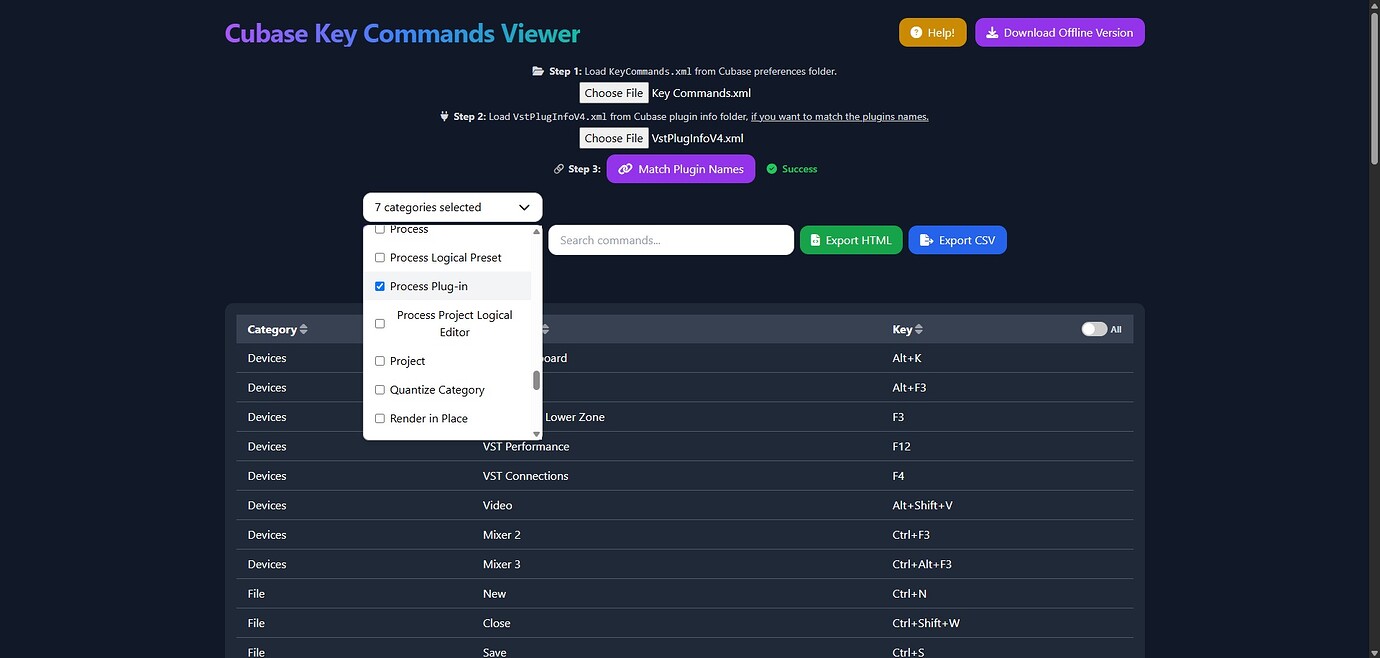Viewport: 1380px width, 658px height.
Task: Select the Project category checkbox
Action: pos(379,361)
